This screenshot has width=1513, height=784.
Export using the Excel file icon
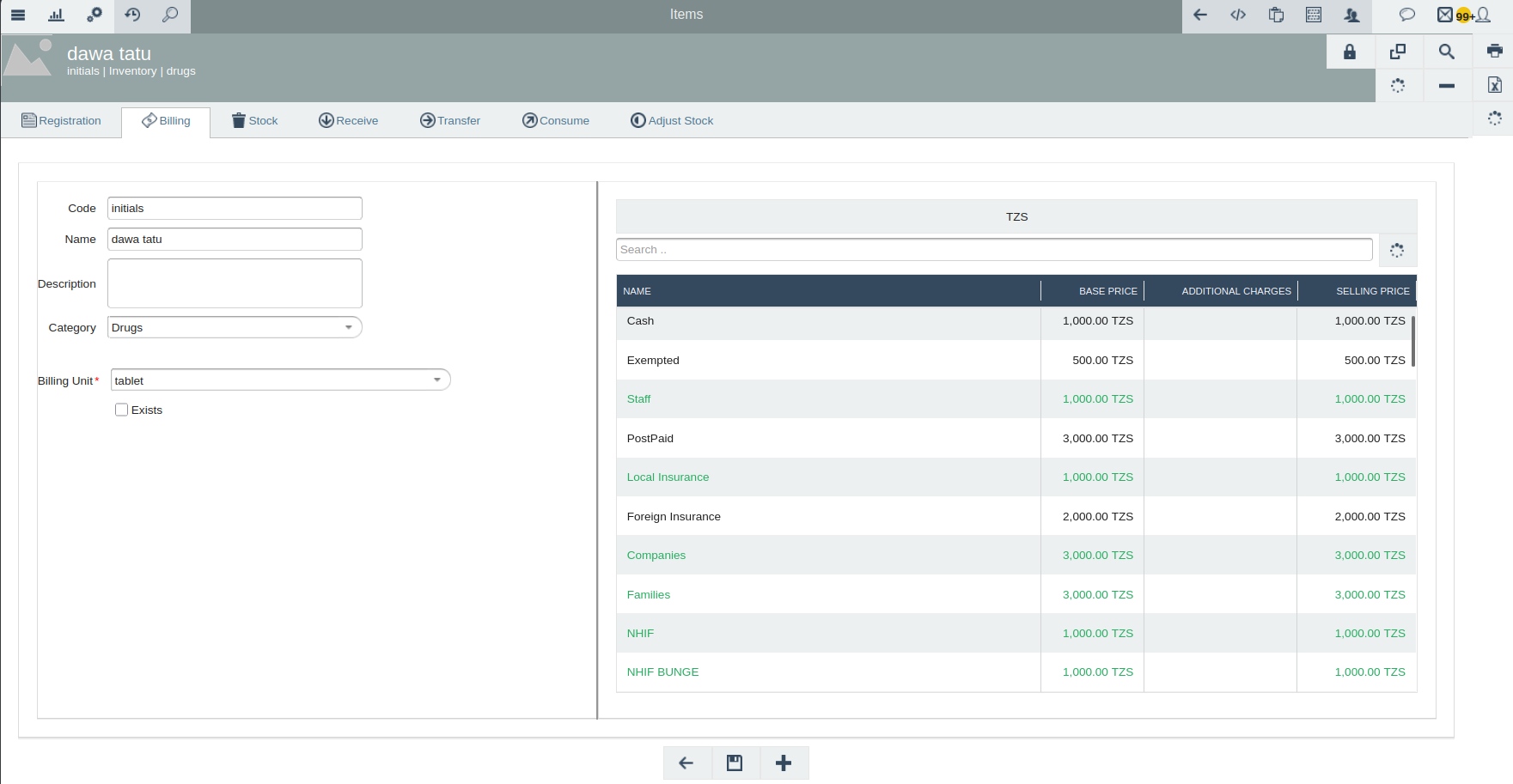pyautogui.click(x=1495, y=85)
